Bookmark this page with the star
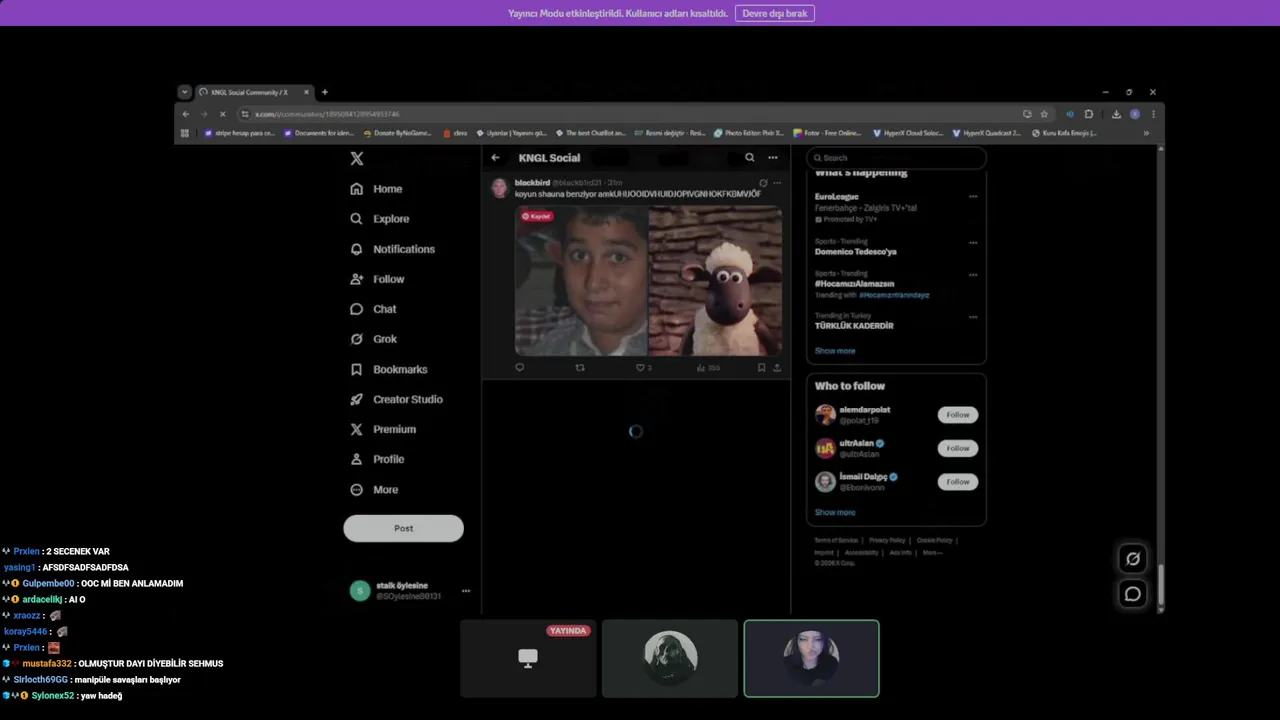Image resolution: width=1280 pixels, height=720 pixels. [1044, 114]
